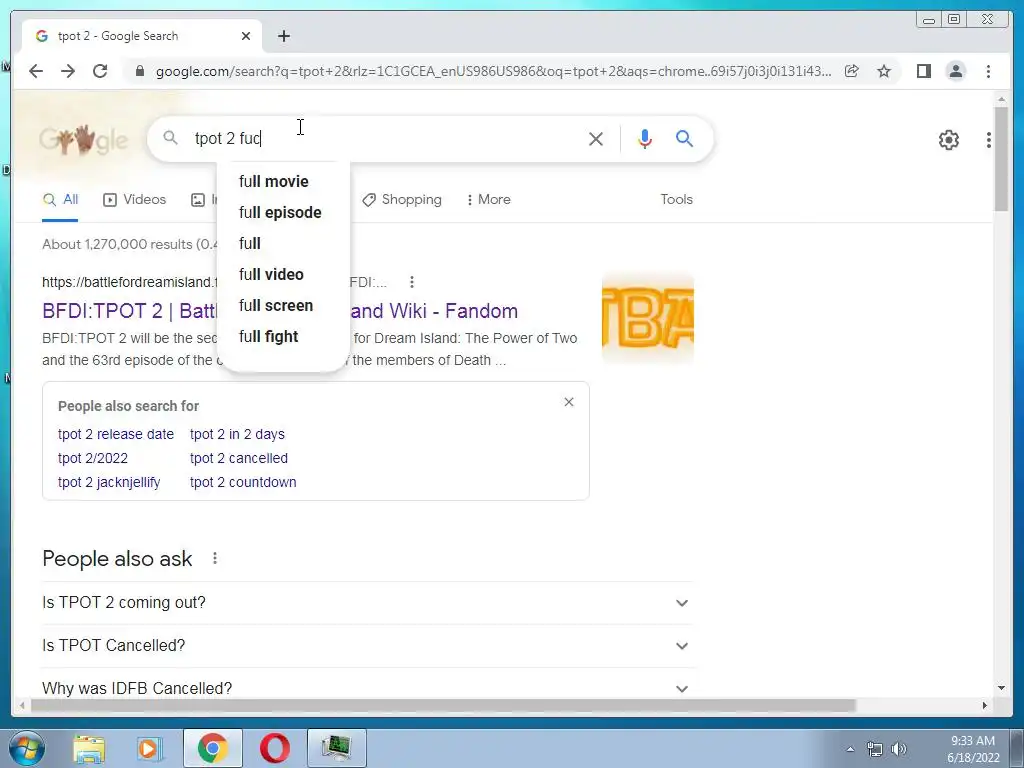Image resolution: width=1024 pixels, height=768 pixels.
Task: Open the clock showing 9:33 AM
Action: point(973,749)
